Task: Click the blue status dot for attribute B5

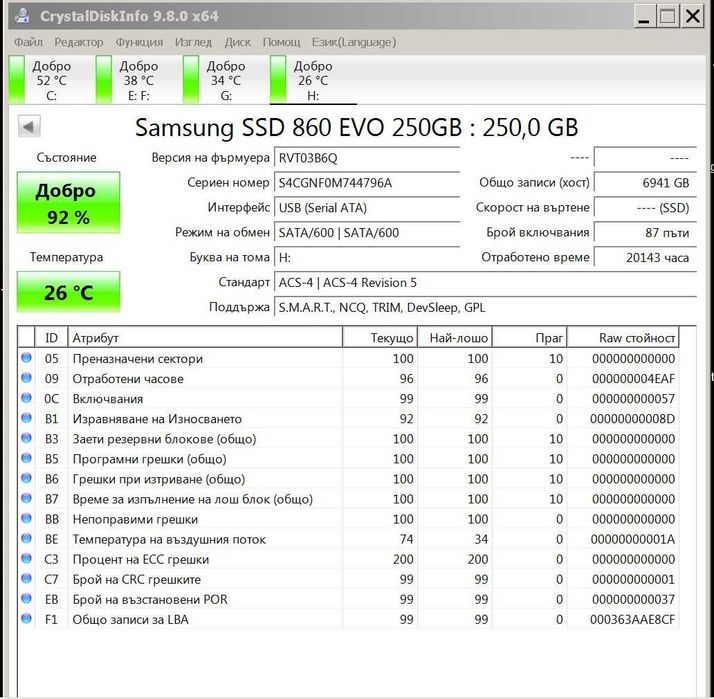Action: (26, 458)
